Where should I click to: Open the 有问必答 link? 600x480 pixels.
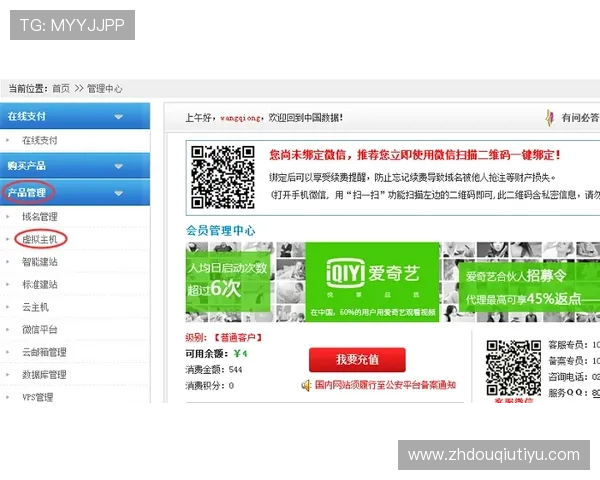pyautogui.click(x=580, y=118)
